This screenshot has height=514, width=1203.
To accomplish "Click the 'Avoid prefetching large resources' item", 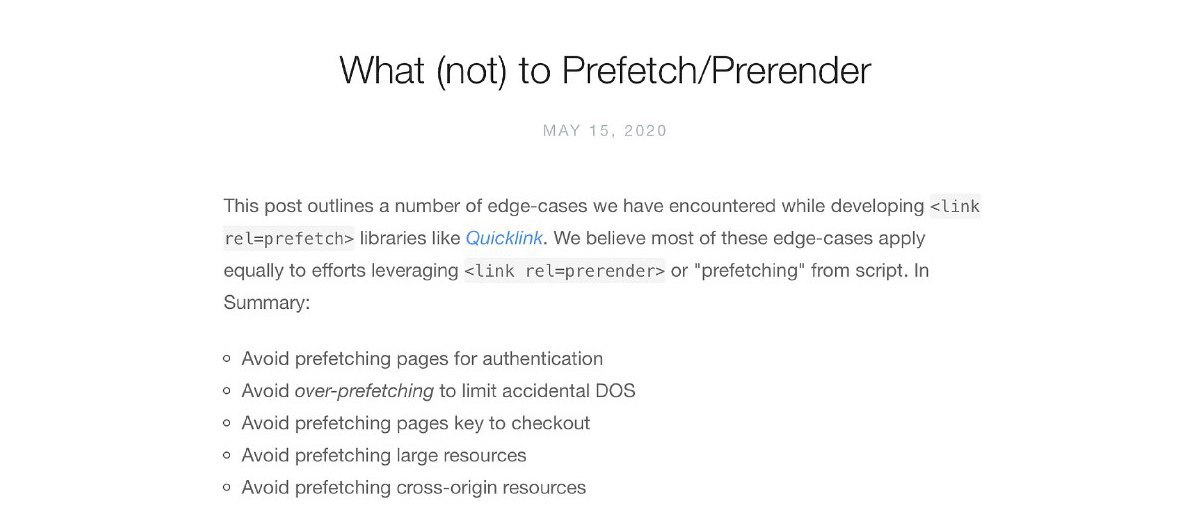I will (384, 455).
